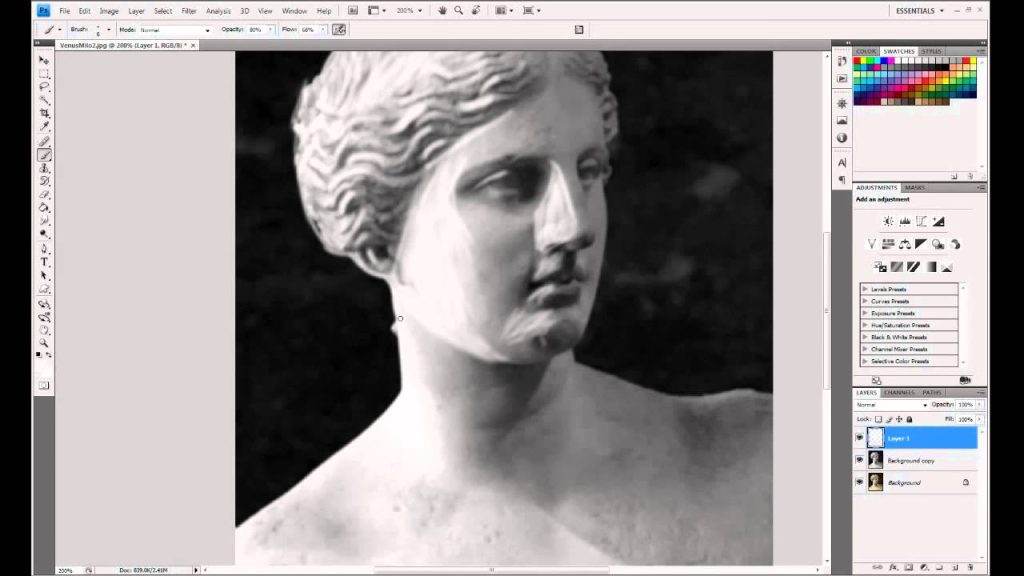Hide the Background layer
1024x576 pixels.
point(859,483)
